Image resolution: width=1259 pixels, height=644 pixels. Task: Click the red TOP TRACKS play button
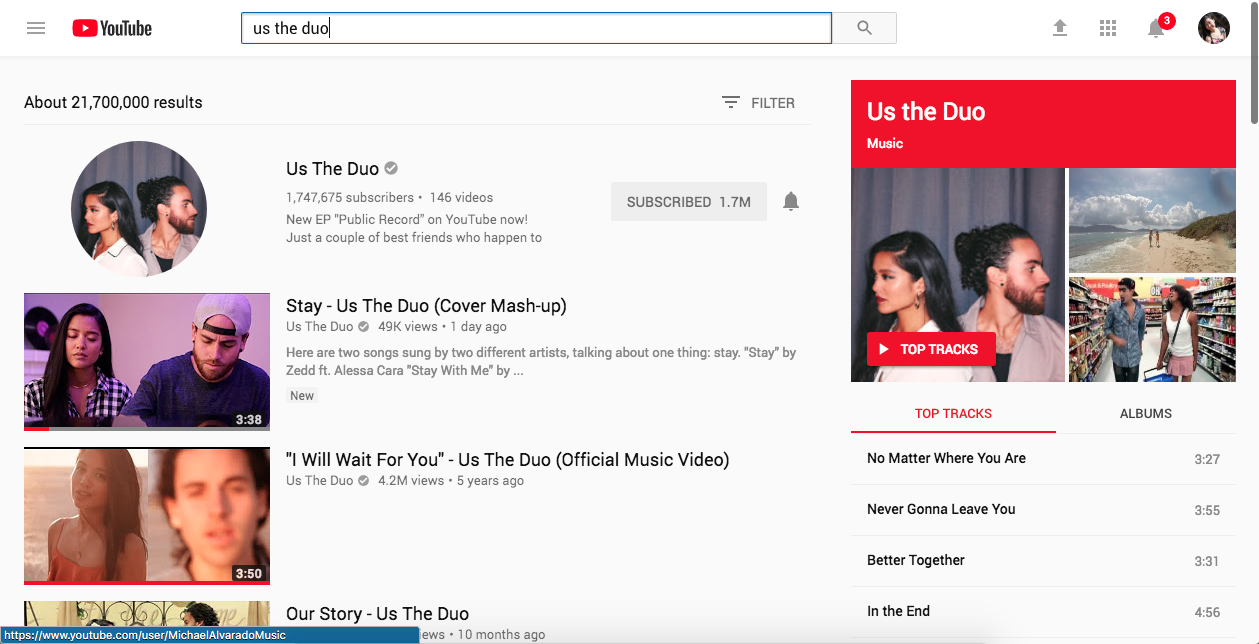[x=931, y=349]
